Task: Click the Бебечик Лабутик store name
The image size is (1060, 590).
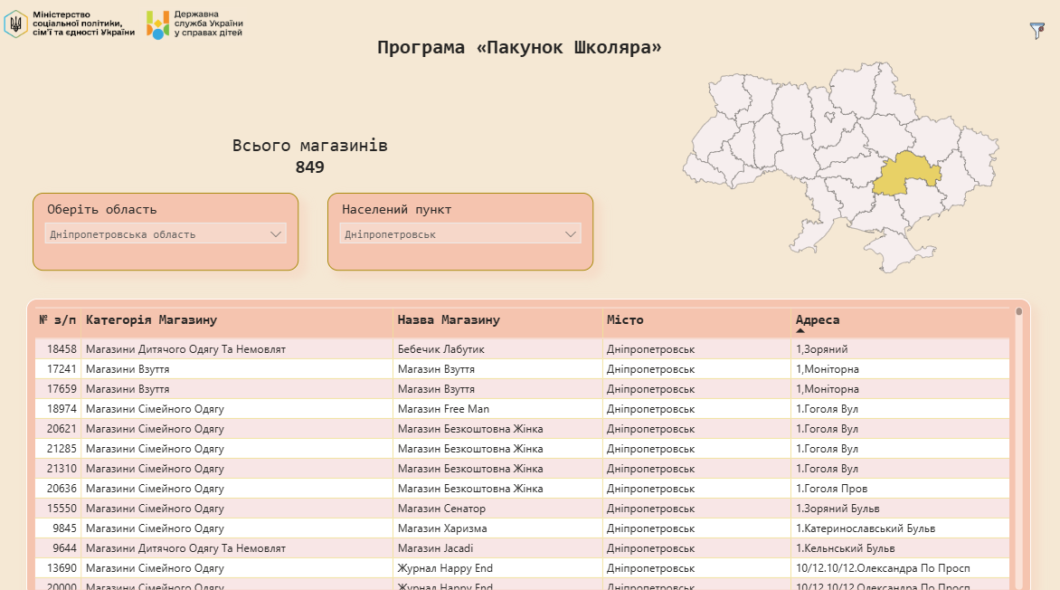Action: point(440,349)
